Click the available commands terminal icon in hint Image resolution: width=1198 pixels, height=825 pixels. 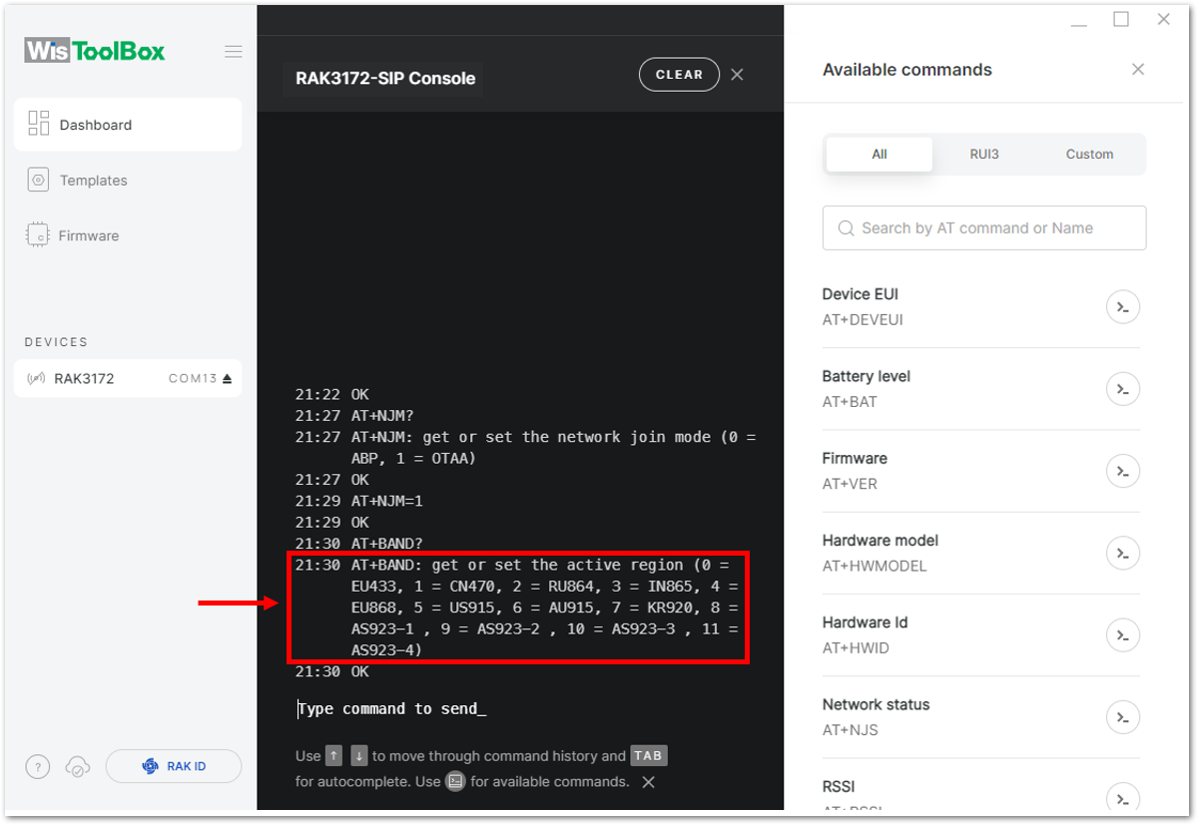tap(455, 781)
